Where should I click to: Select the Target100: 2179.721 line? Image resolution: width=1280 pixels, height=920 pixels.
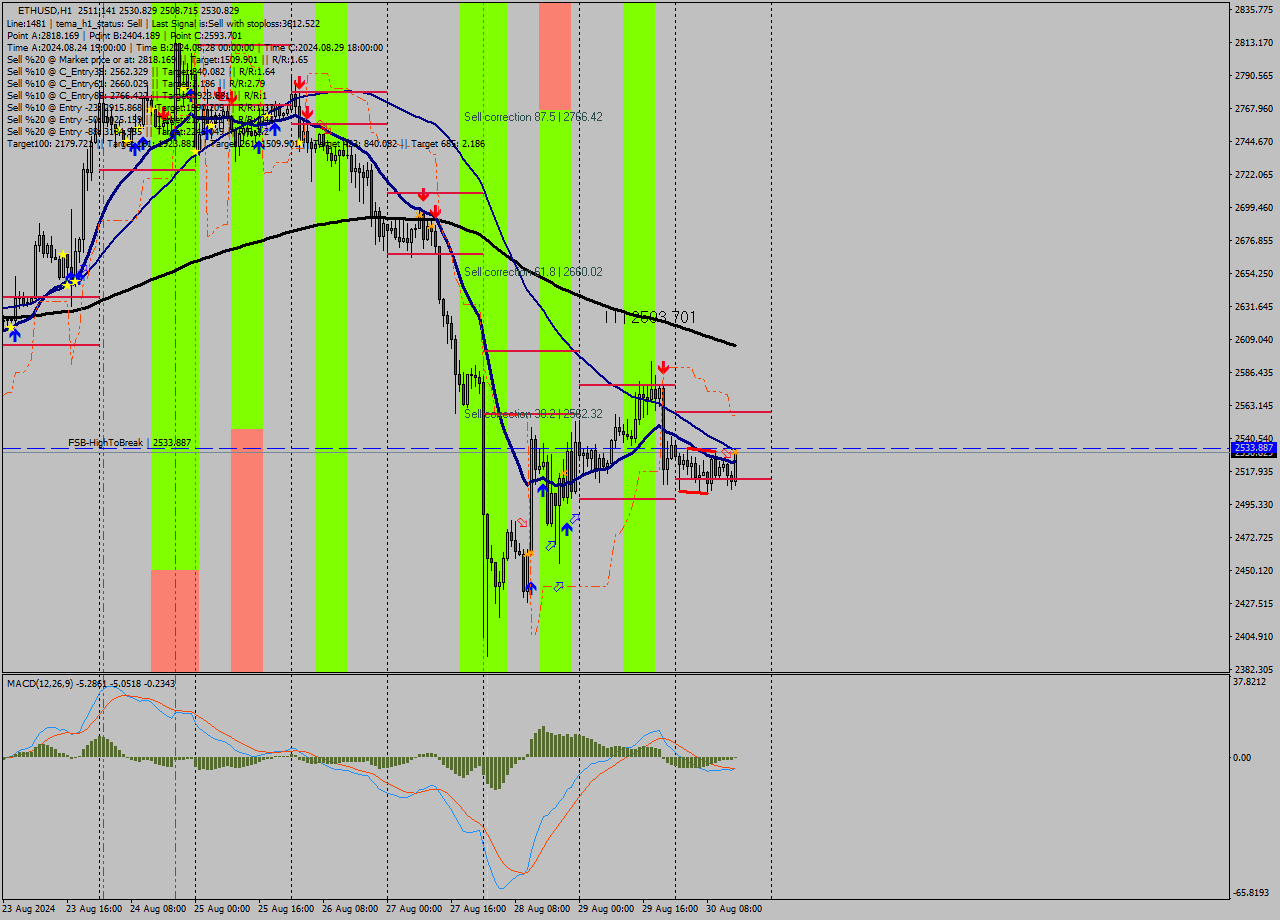coord(246,144)
